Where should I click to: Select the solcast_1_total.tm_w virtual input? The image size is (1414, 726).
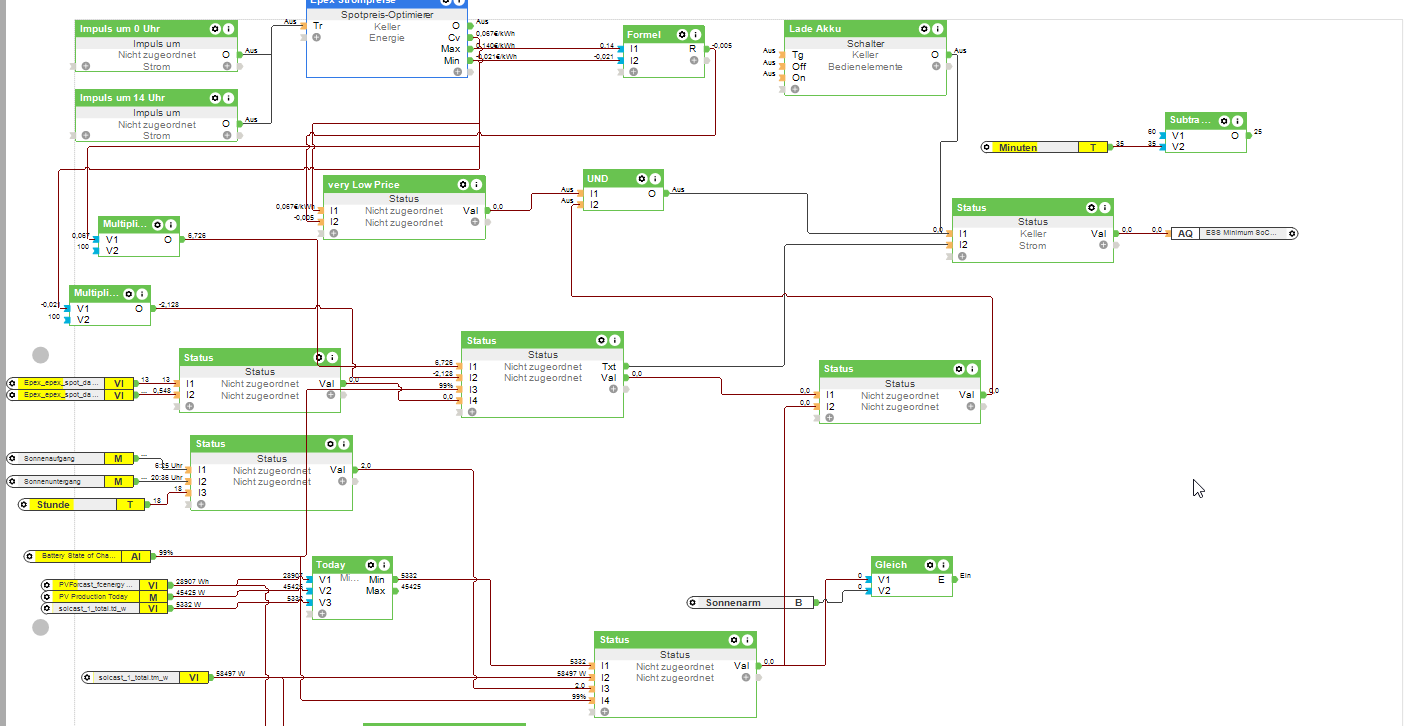[146, 678]
